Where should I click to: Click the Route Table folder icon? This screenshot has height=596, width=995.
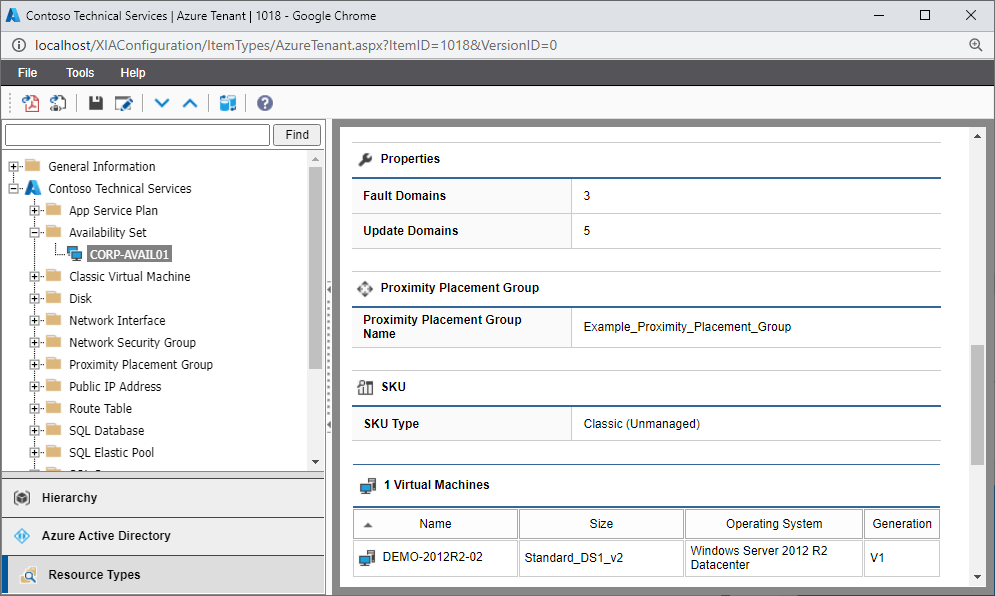[53, 407]
